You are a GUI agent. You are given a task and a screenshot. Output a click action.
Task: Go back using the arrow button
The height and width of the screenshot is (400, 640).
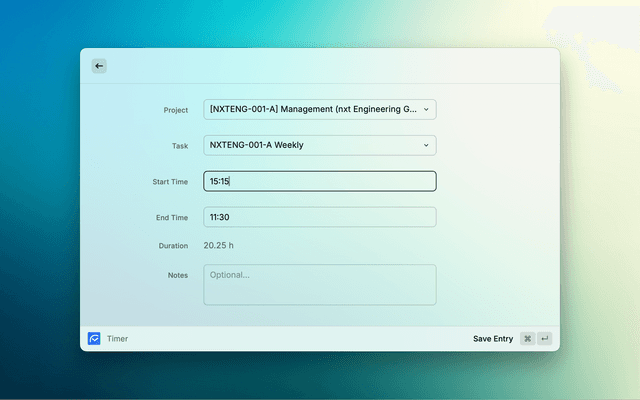(99, 66)
